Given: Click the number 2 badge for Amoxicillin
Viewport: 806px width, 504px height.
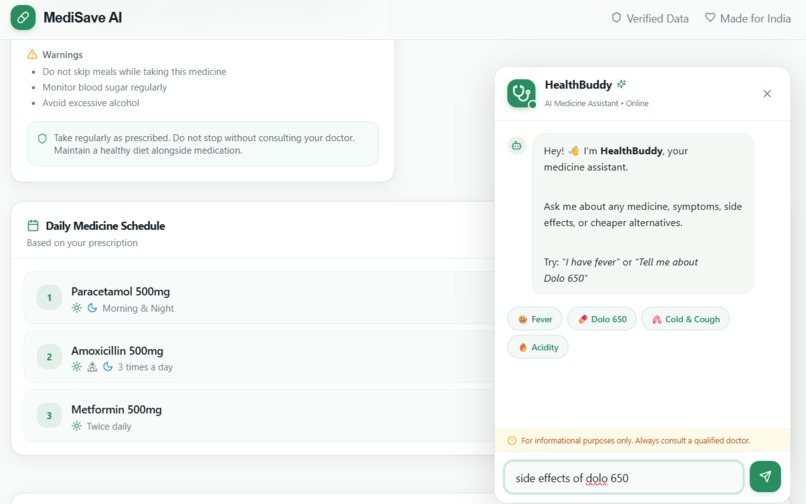Looking at the screenshot, I should [49, 356].
